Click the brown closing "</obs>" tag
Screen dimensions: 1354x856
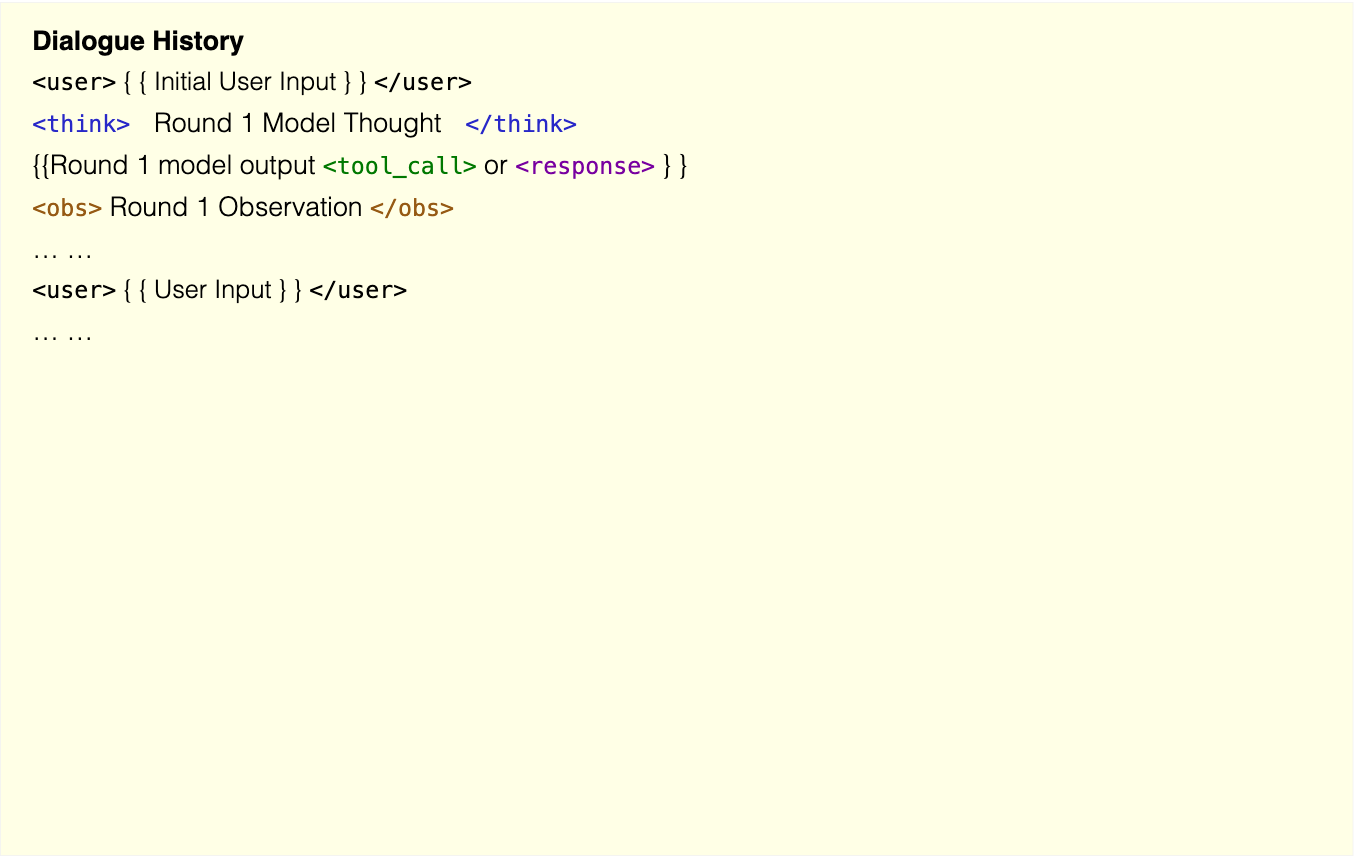click(412, 208)
